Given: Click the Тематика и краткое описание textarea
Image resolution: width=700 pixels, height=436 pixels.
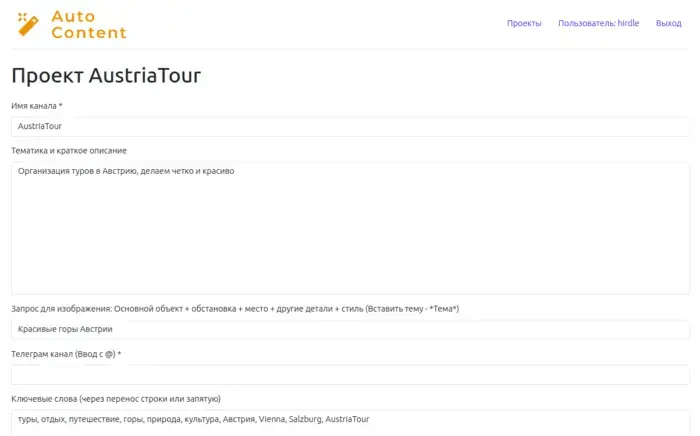Looking at the screenshot, I should 350,228.
